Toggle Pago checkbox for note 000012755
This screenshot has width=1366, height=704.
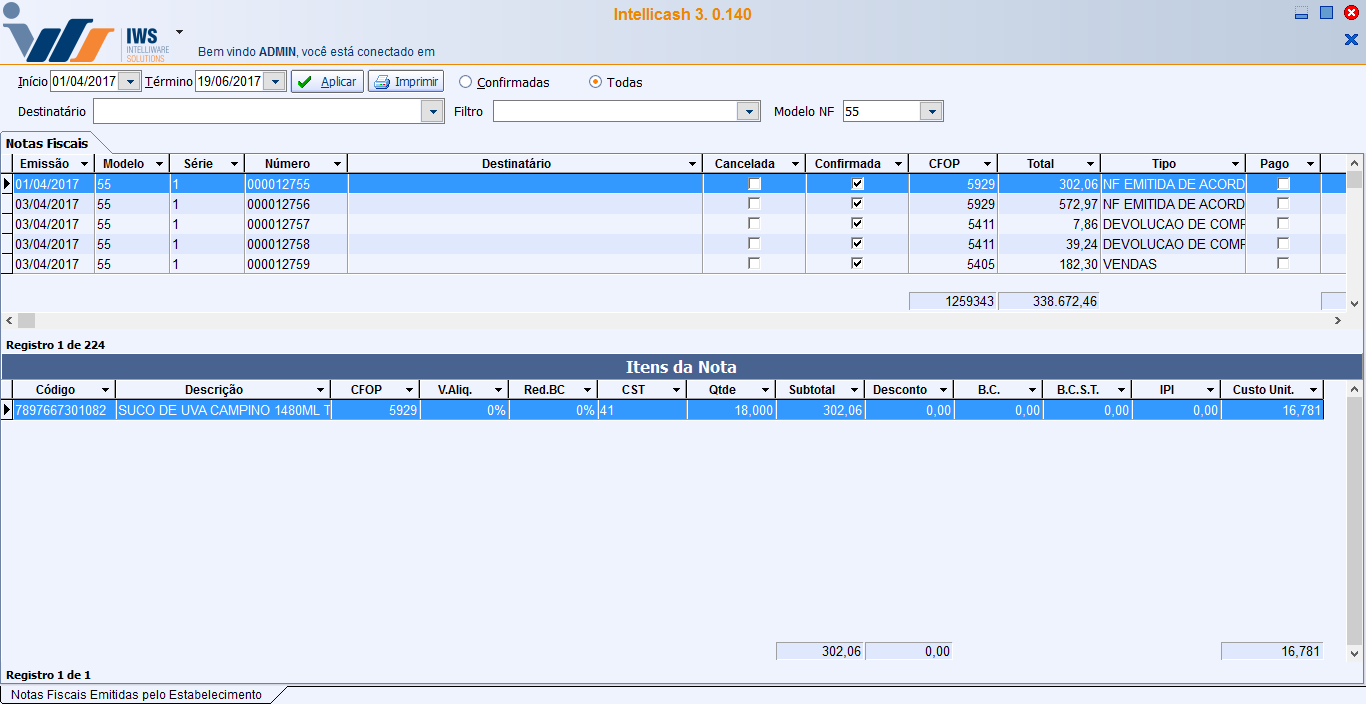coord(1284,184)
